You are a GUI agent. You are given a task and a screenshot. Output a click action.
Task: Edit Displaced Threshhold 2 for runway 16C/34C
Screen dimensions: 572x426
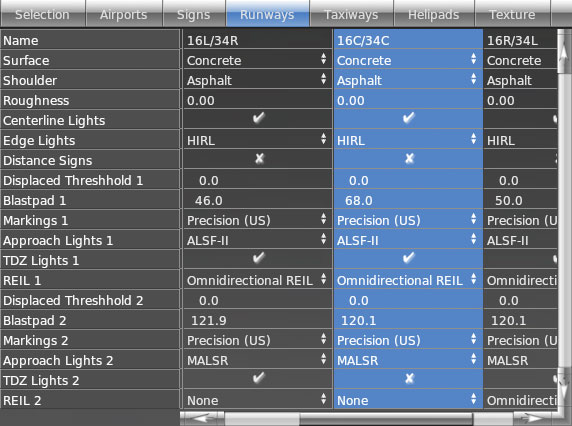pyautogui.click(x=408, y=300)
